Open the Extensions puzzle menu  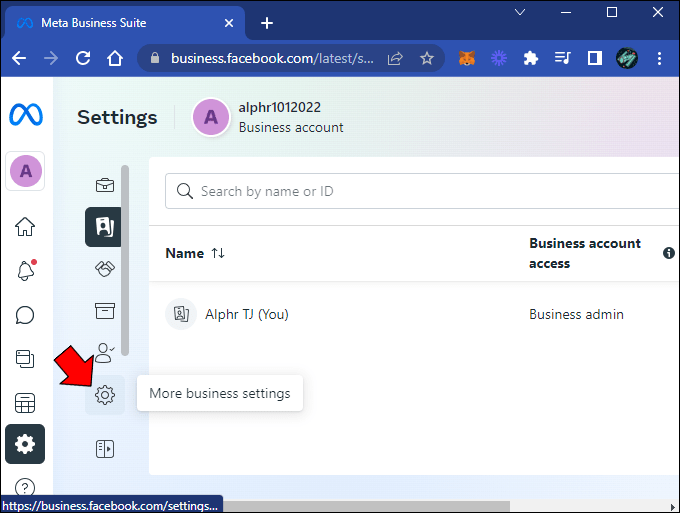click(531, 58)
